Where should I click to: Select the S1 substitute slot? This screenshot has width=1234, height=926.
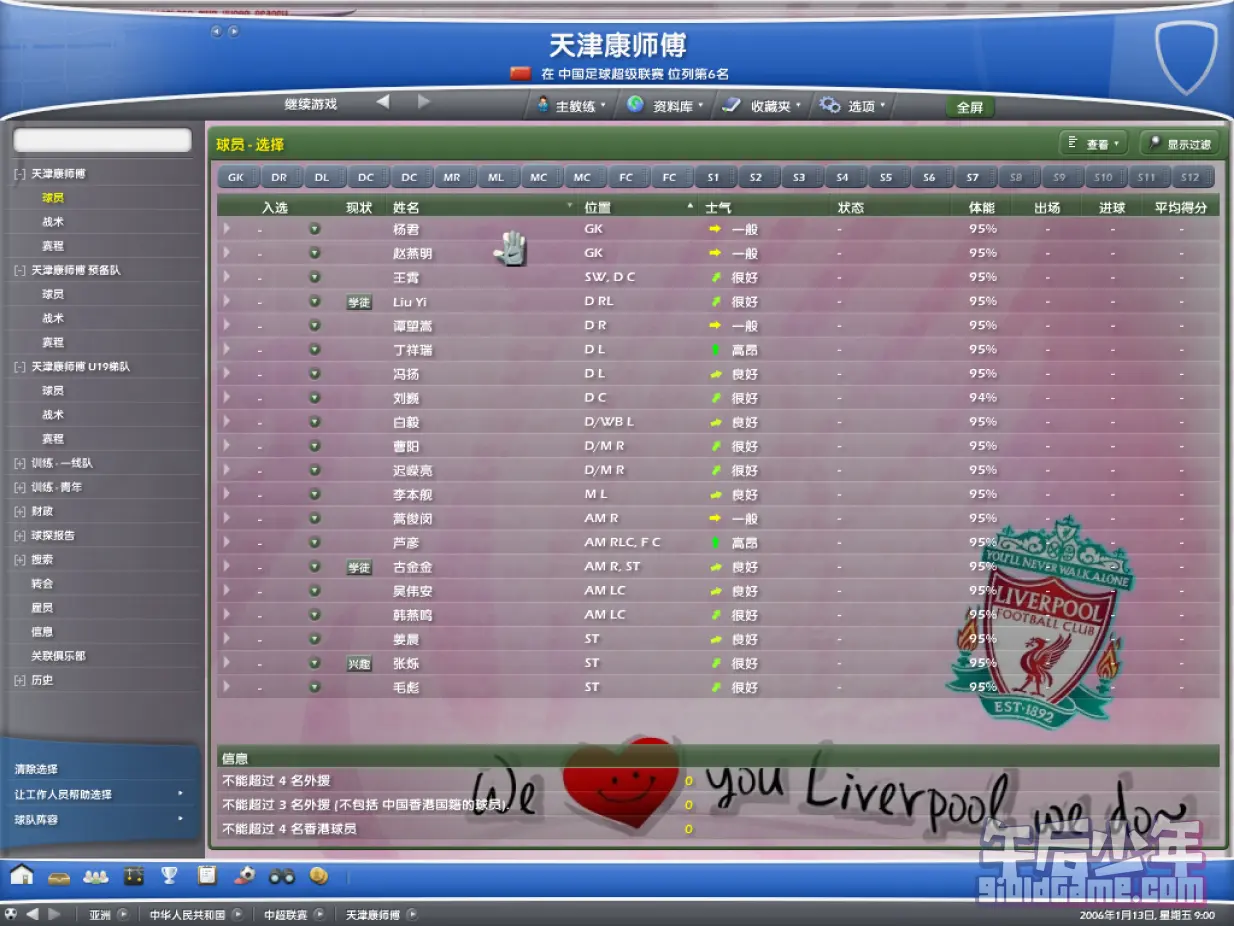[x=713, y=177]
